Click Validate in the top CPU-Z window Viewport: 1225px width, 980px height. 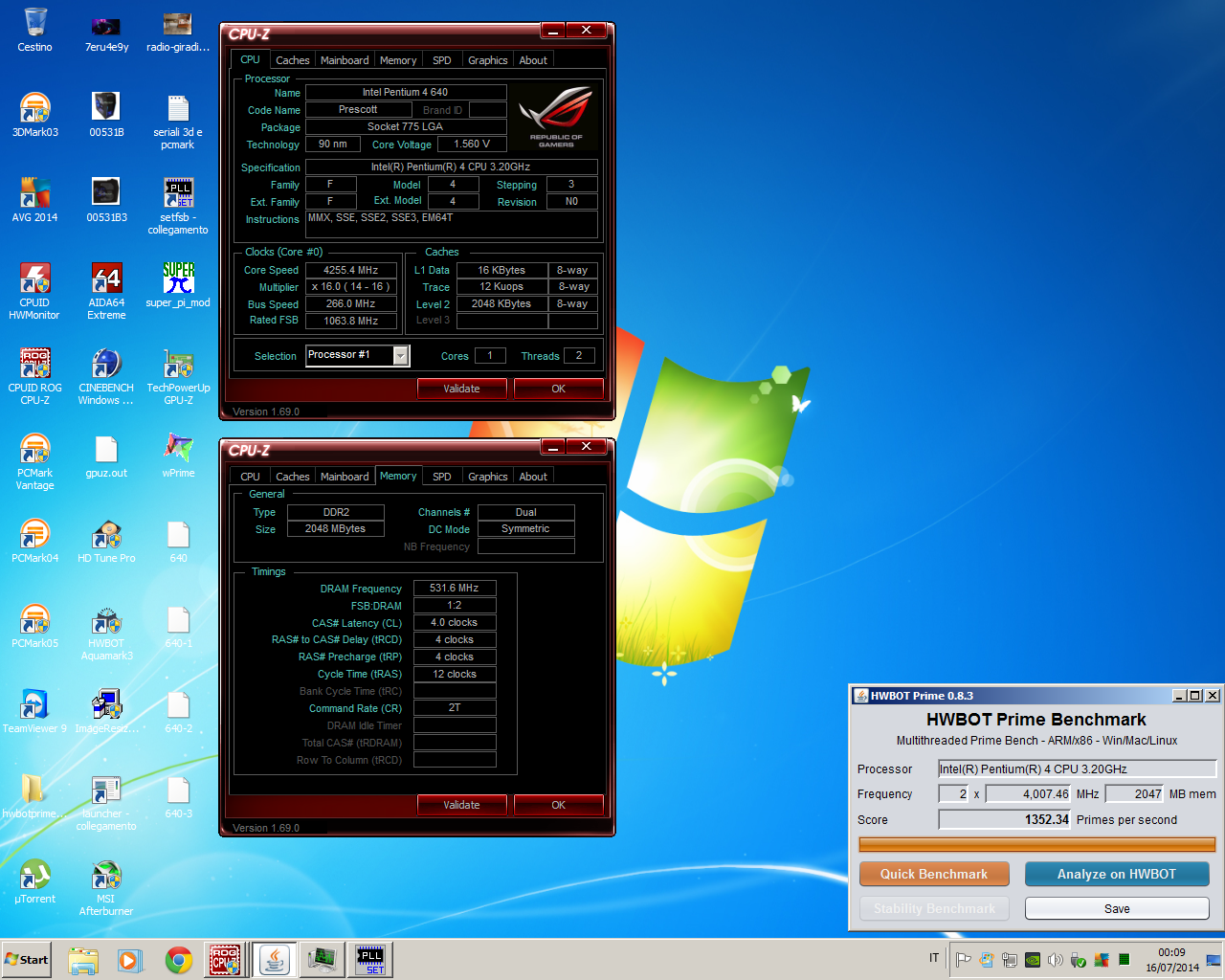point(461,389)
